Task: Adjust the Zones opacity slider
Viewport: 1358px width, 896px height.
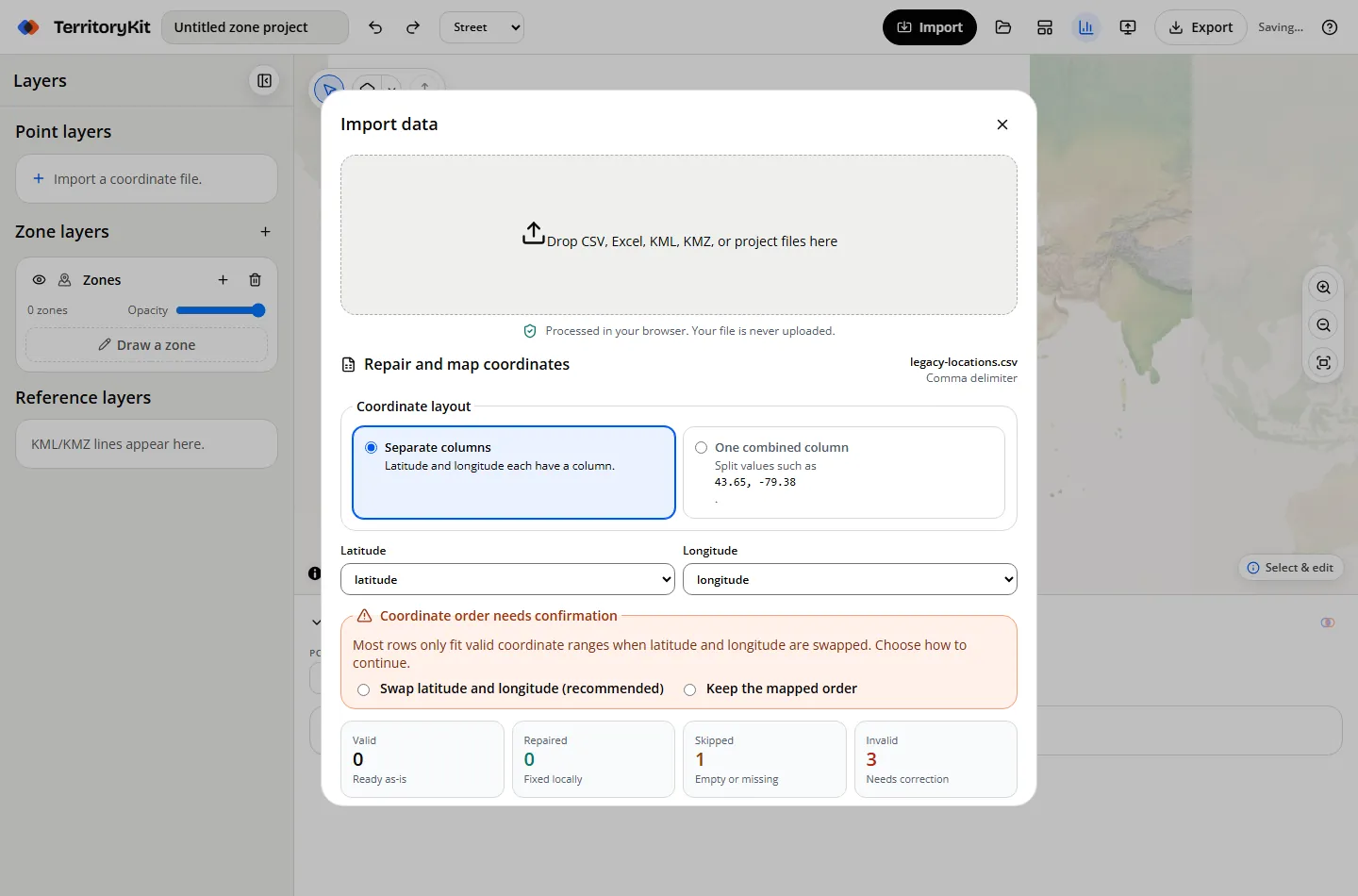Action: pyautogui.click(x=221, y=310)
